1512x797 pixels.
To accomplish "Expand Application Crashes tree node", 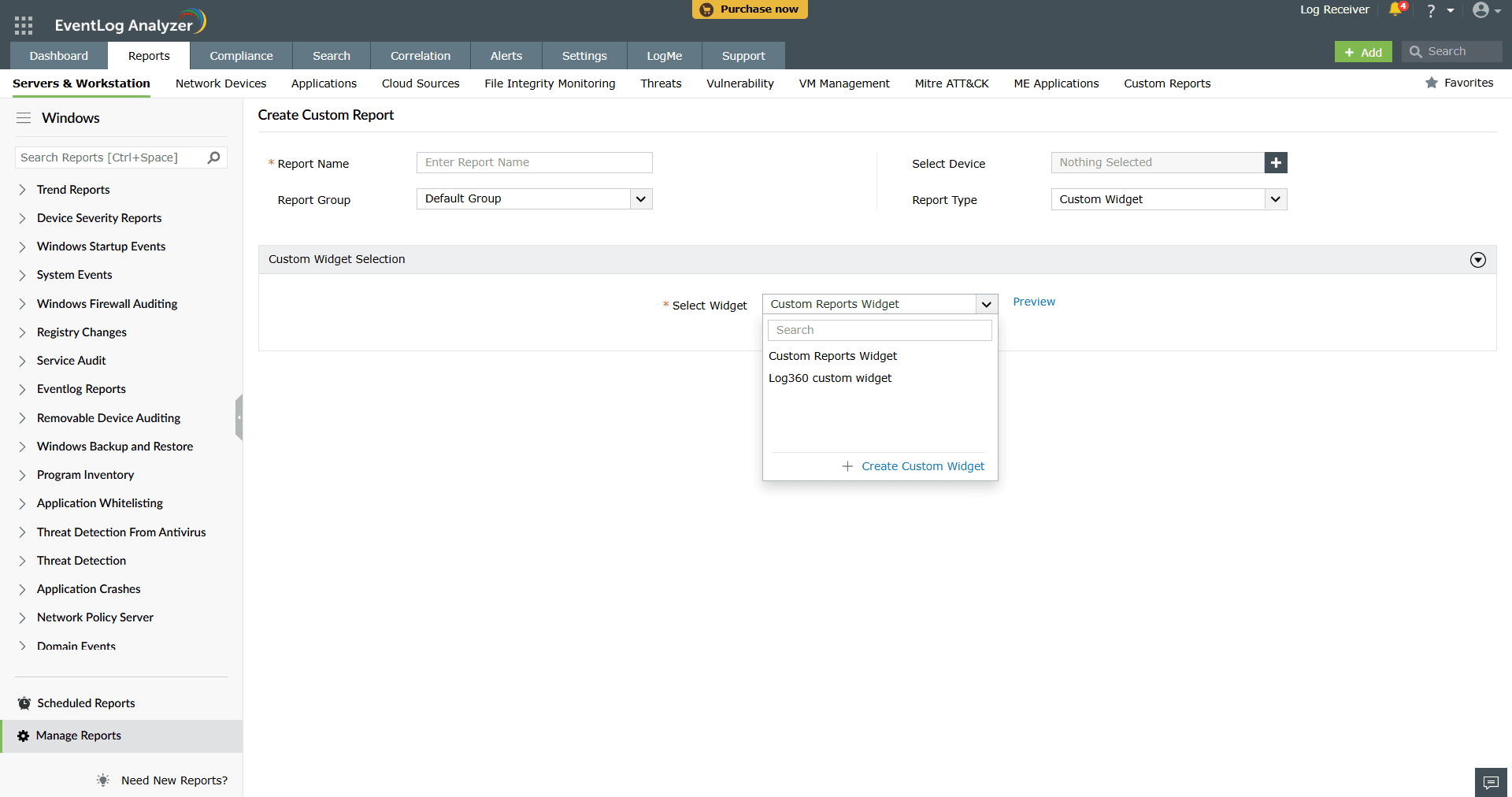I will 22,589.
